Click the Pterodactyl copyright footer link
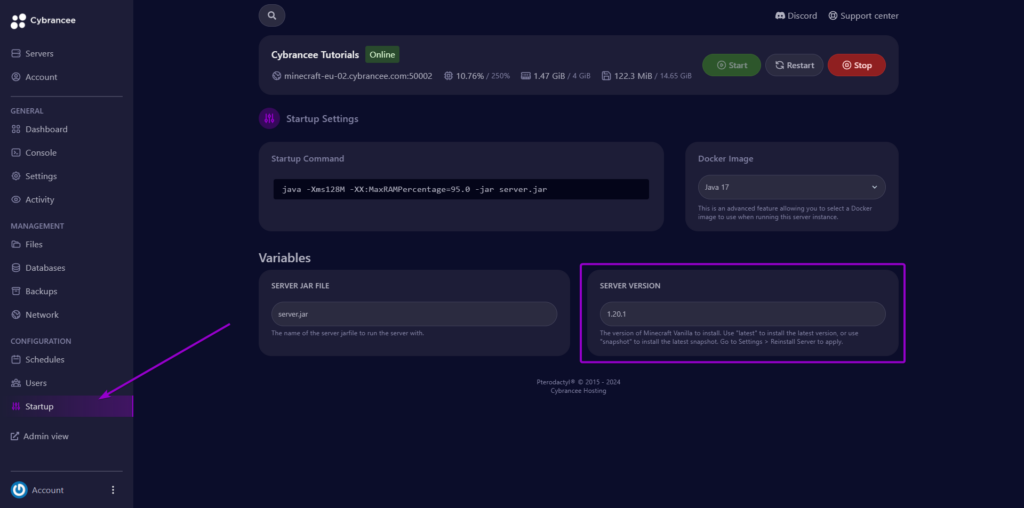Viewport: 1024px width, 508px height. tap(578, 382)
